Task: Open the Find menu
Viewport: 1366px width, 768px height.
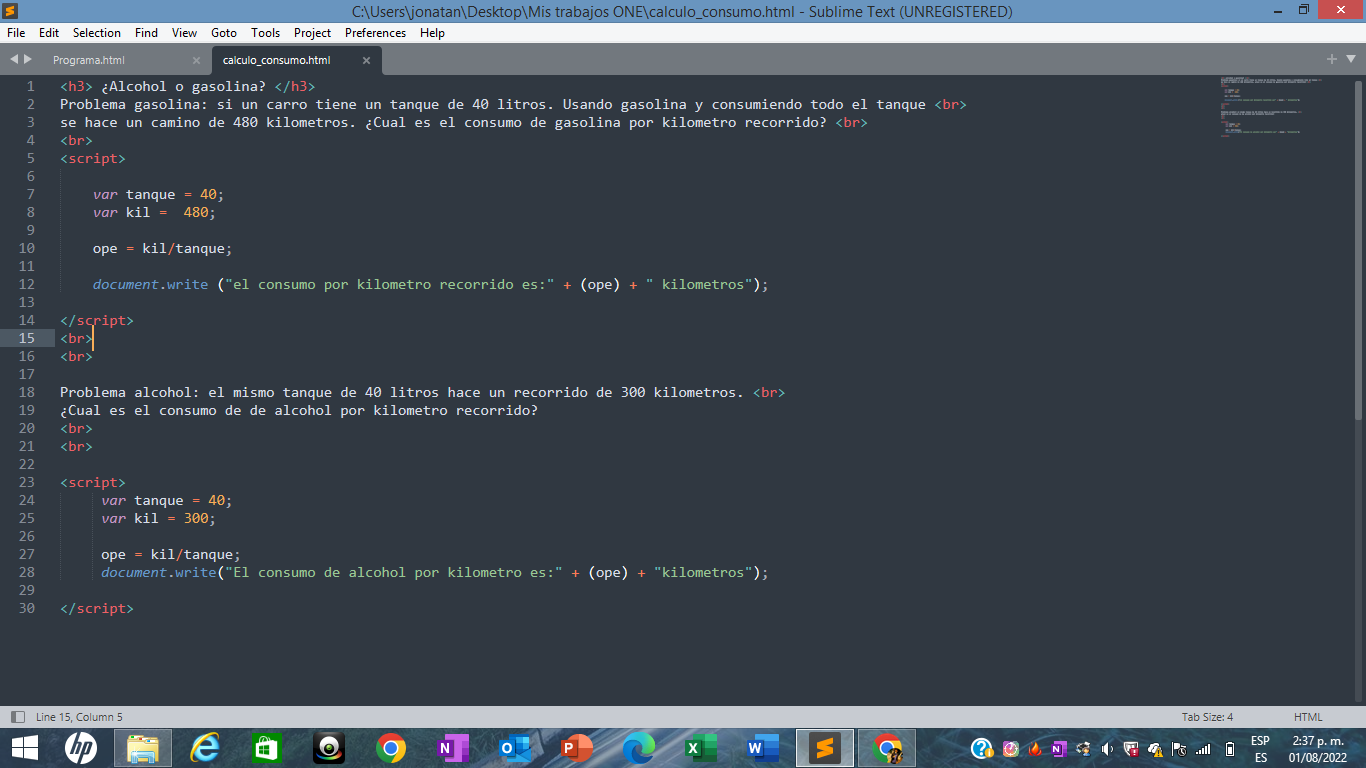Action: point(146,33)
